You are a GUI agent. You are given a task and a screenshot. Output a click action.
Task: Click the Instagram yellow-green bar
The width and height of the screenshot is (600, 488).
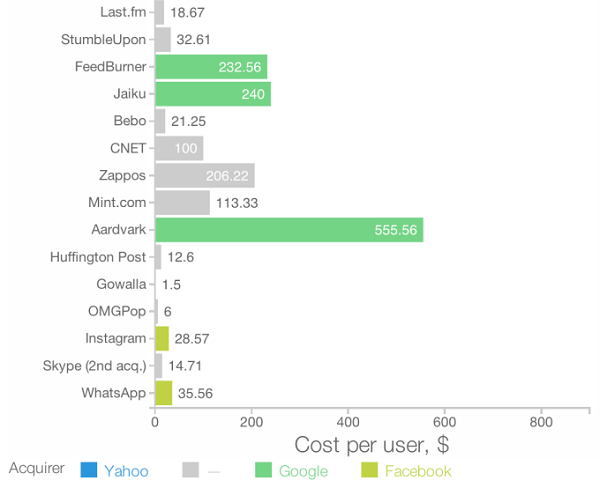[162, 338]
